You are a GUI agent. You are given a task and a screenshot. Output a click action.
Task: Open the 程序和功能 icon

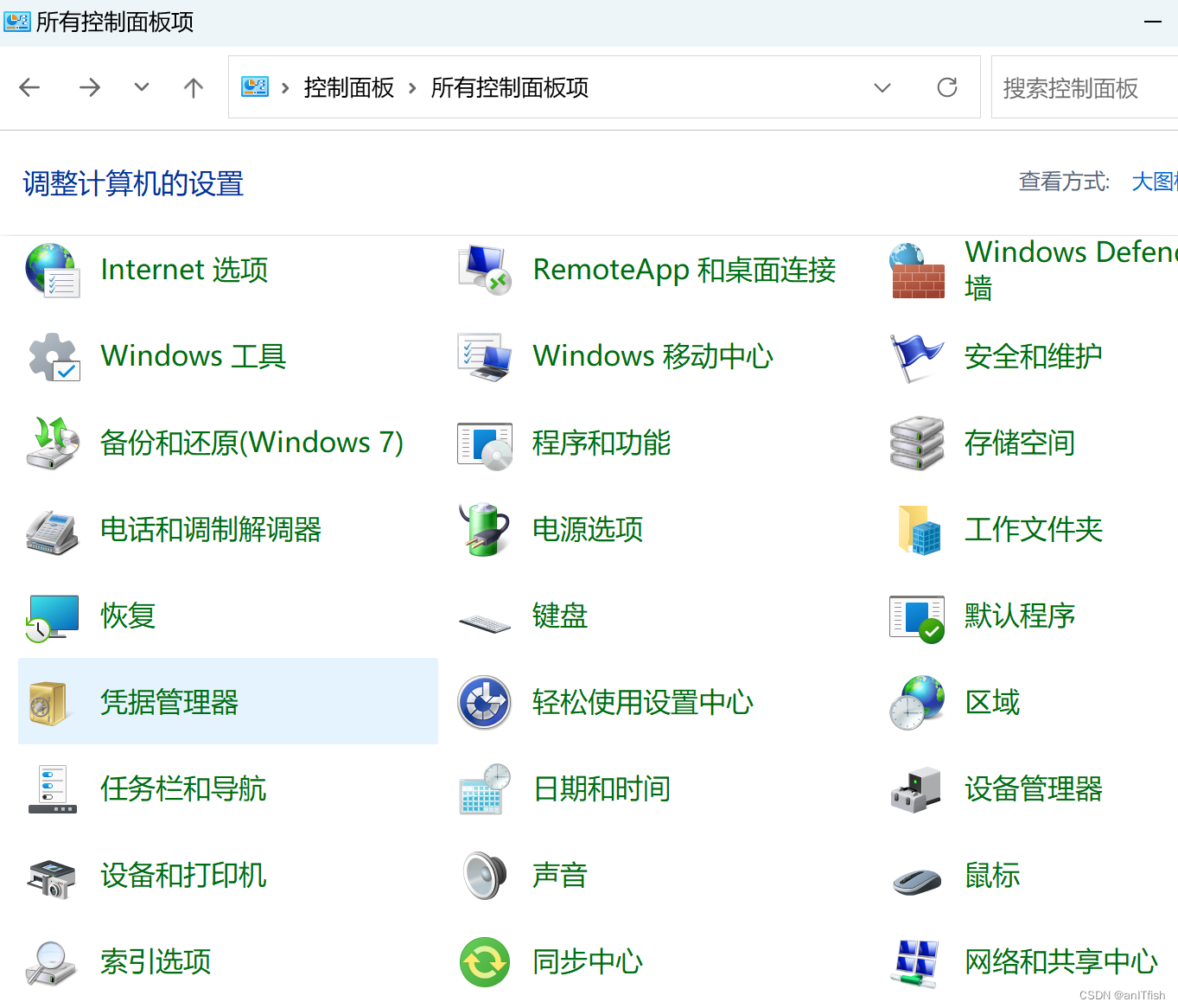pyautogui.click(x=485, y=445)
